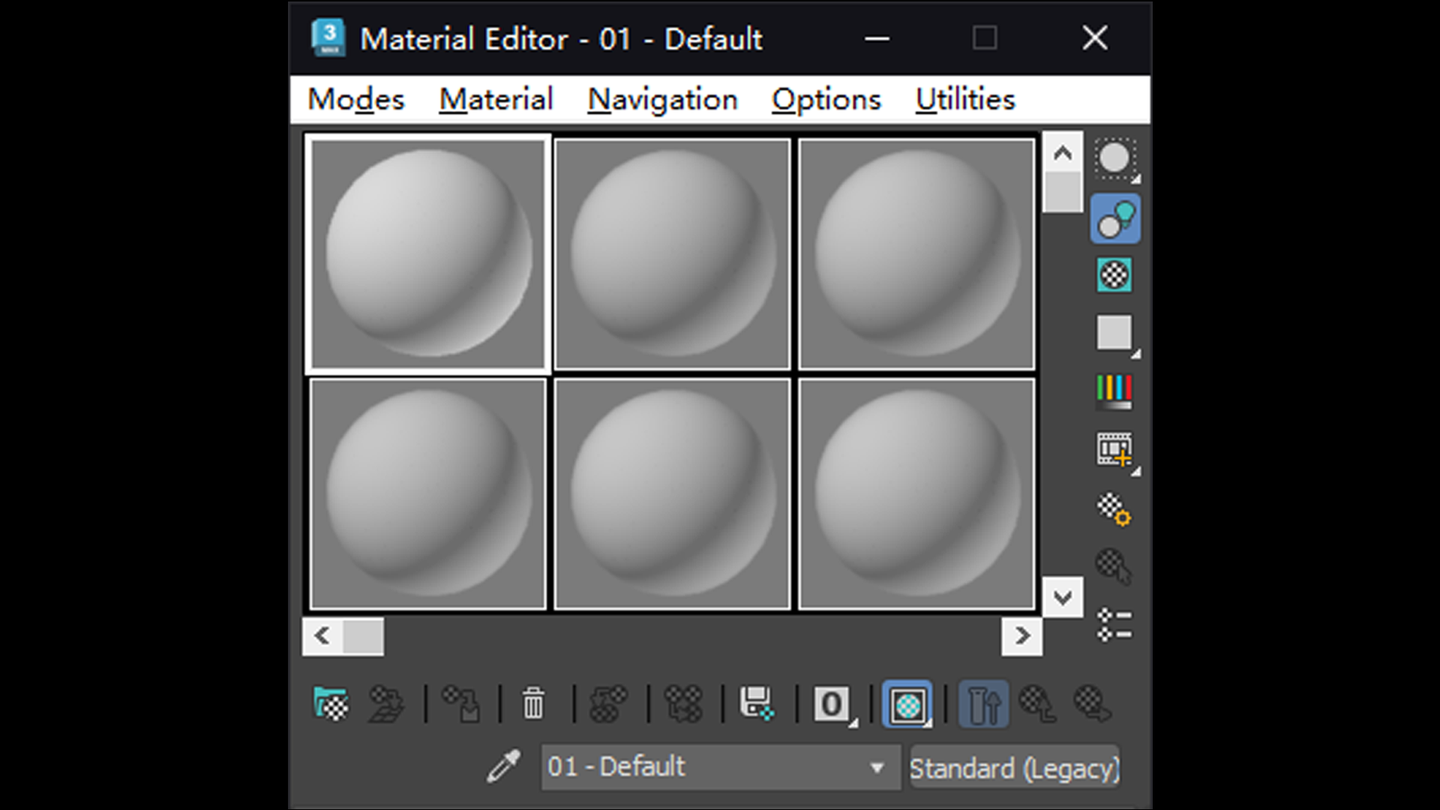The width and height of the screenshot is (1440, 810).
Task: Click the Standard (Legacy) material type button
Action: point(1013,766)
